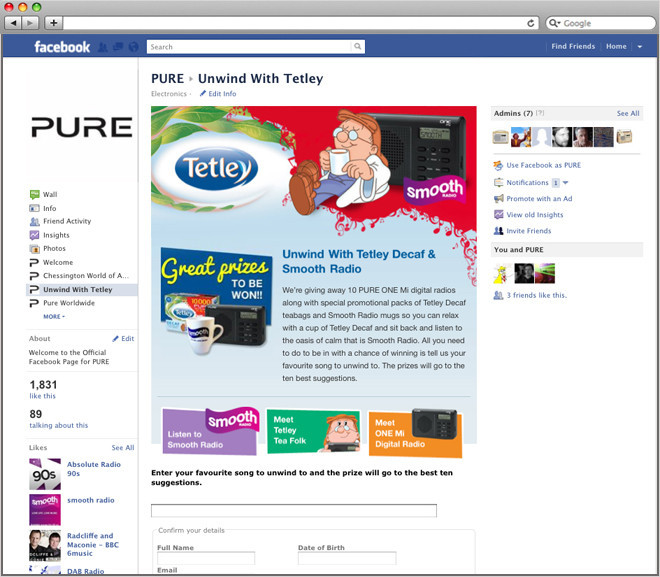660x577 pixels.
Task: Open the account dropdown arrow beside Home
Action: click(639, 47)
